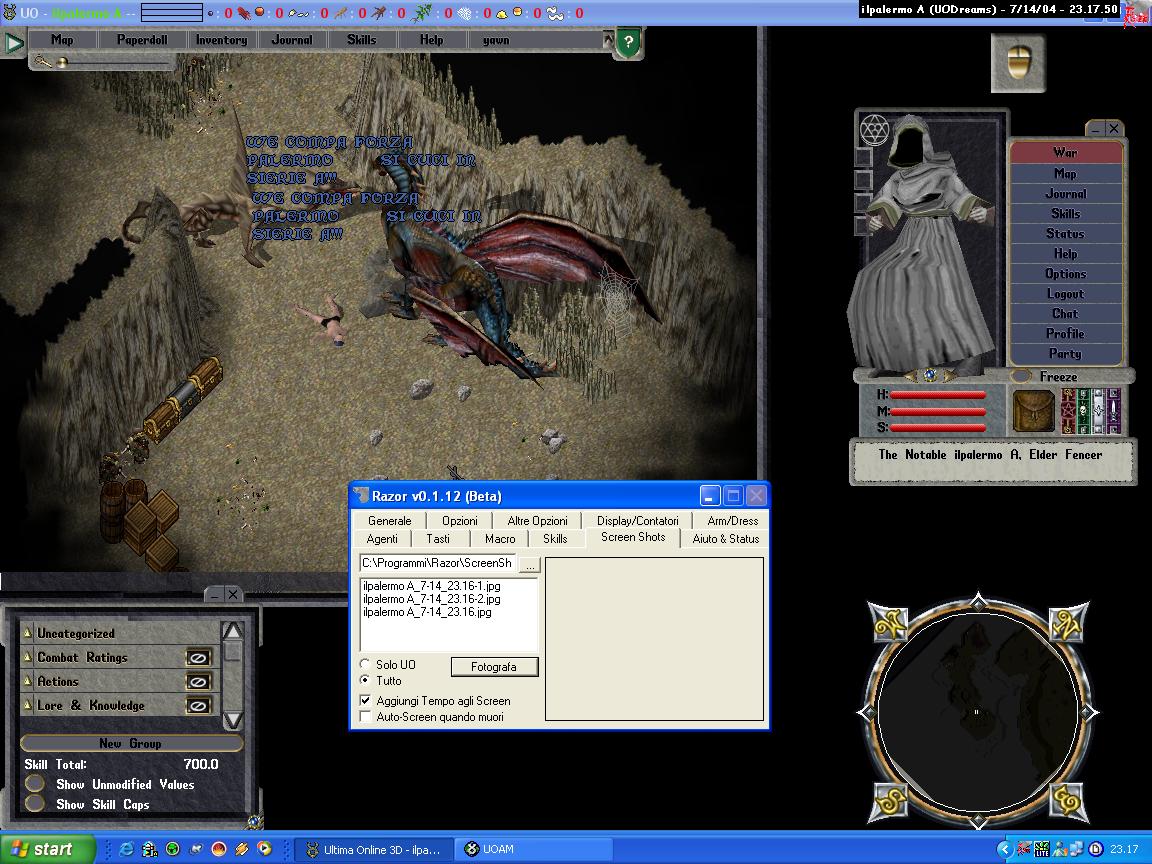Image resolution: width=1152 pixels, height=864 pixels.
Task: Toggle visibility of Combat Ratings group
Action: [x=198, y=658]
